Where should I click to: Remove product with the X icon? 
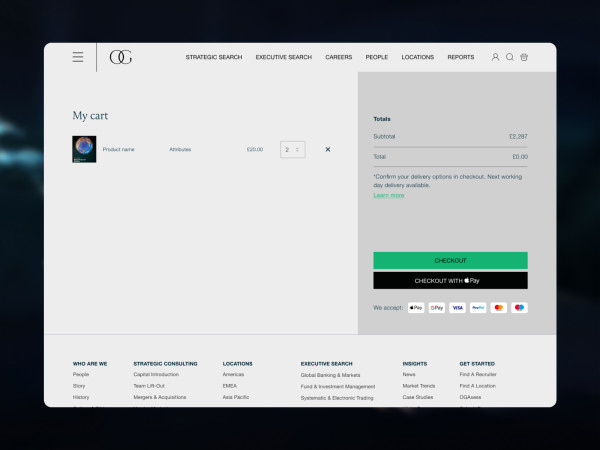(328, 149)
